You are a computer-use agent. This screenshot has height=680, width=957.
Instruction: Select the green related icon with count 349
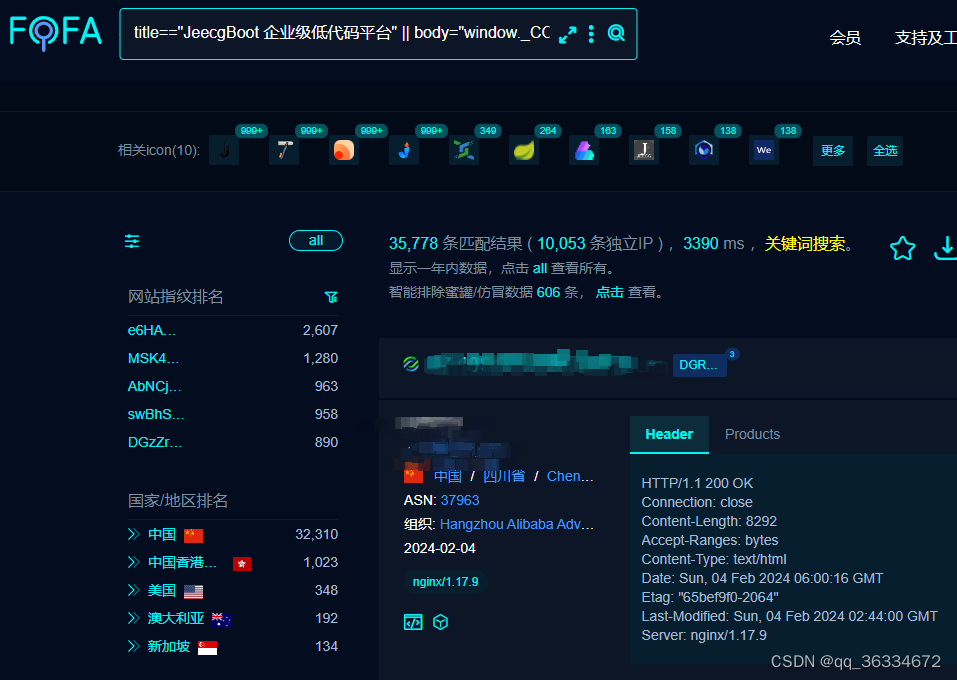point(464,150)
